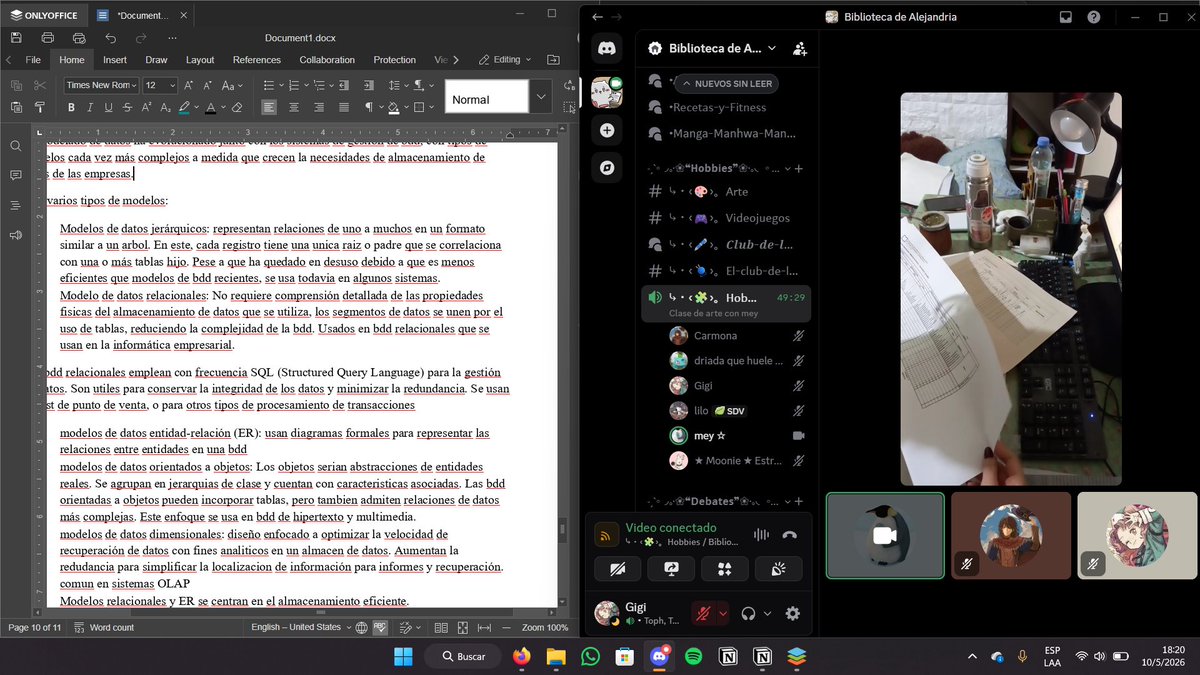The image size is (1200, 675).
Task: Click the Cut scissors icon
Action: (x=40, y=86)
